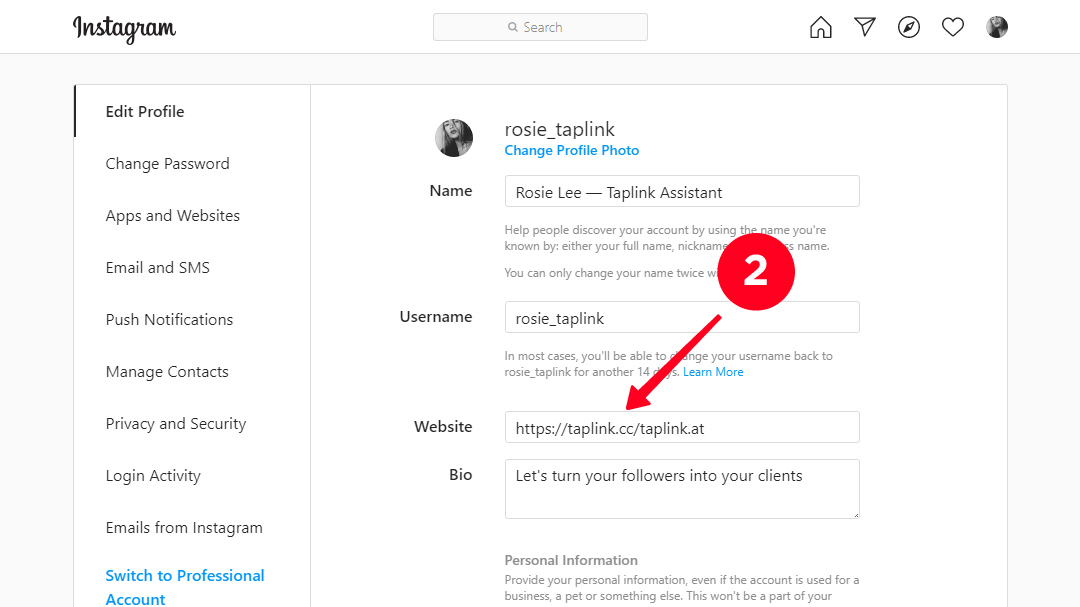Image resolution: width=1080 pixels, height=607 pixels.
Task: Open Change Password settings
Action: tap(167, 164)
